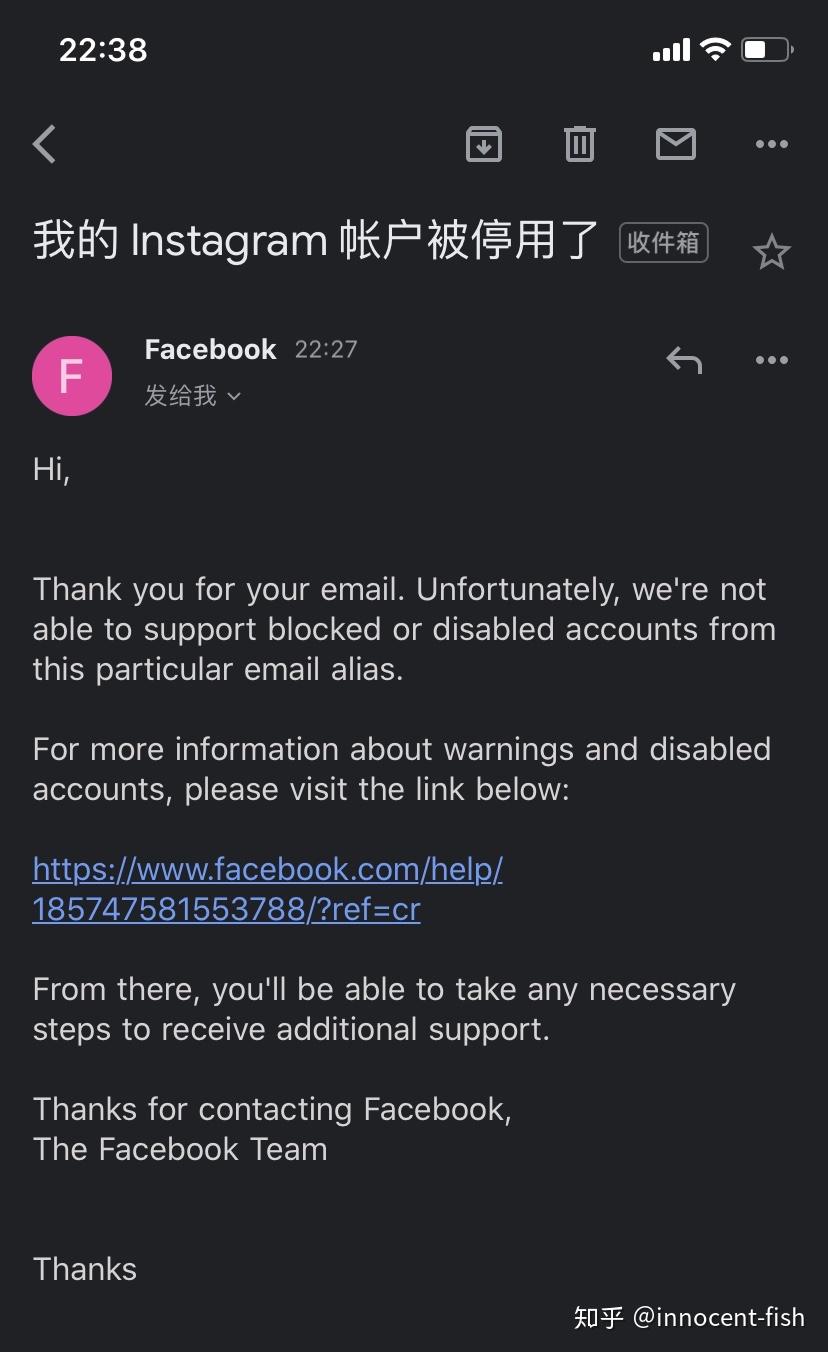Viewport: 828px width, 1352px height.
Task: Tap the status bar clock 22:38
Action: (103, 49)
